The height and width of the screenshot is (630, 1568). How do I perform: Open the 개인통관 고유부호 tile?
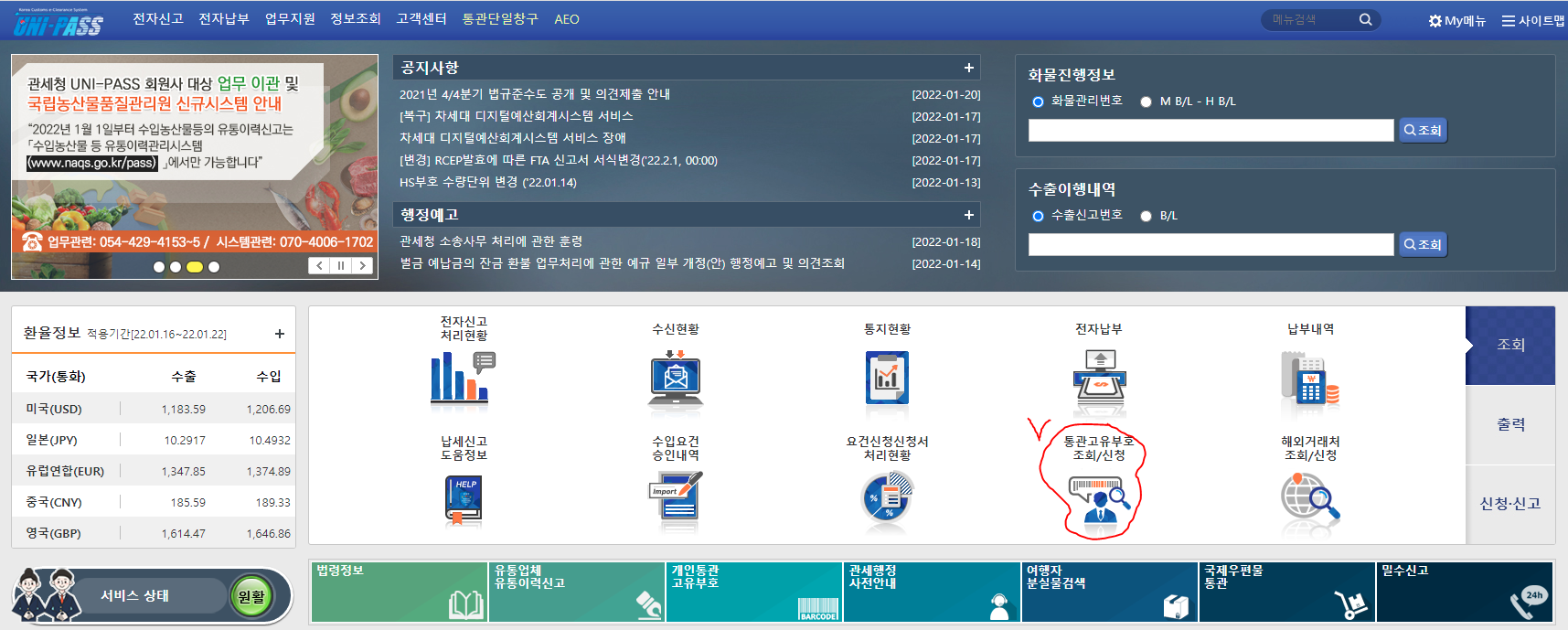[754, 592]
